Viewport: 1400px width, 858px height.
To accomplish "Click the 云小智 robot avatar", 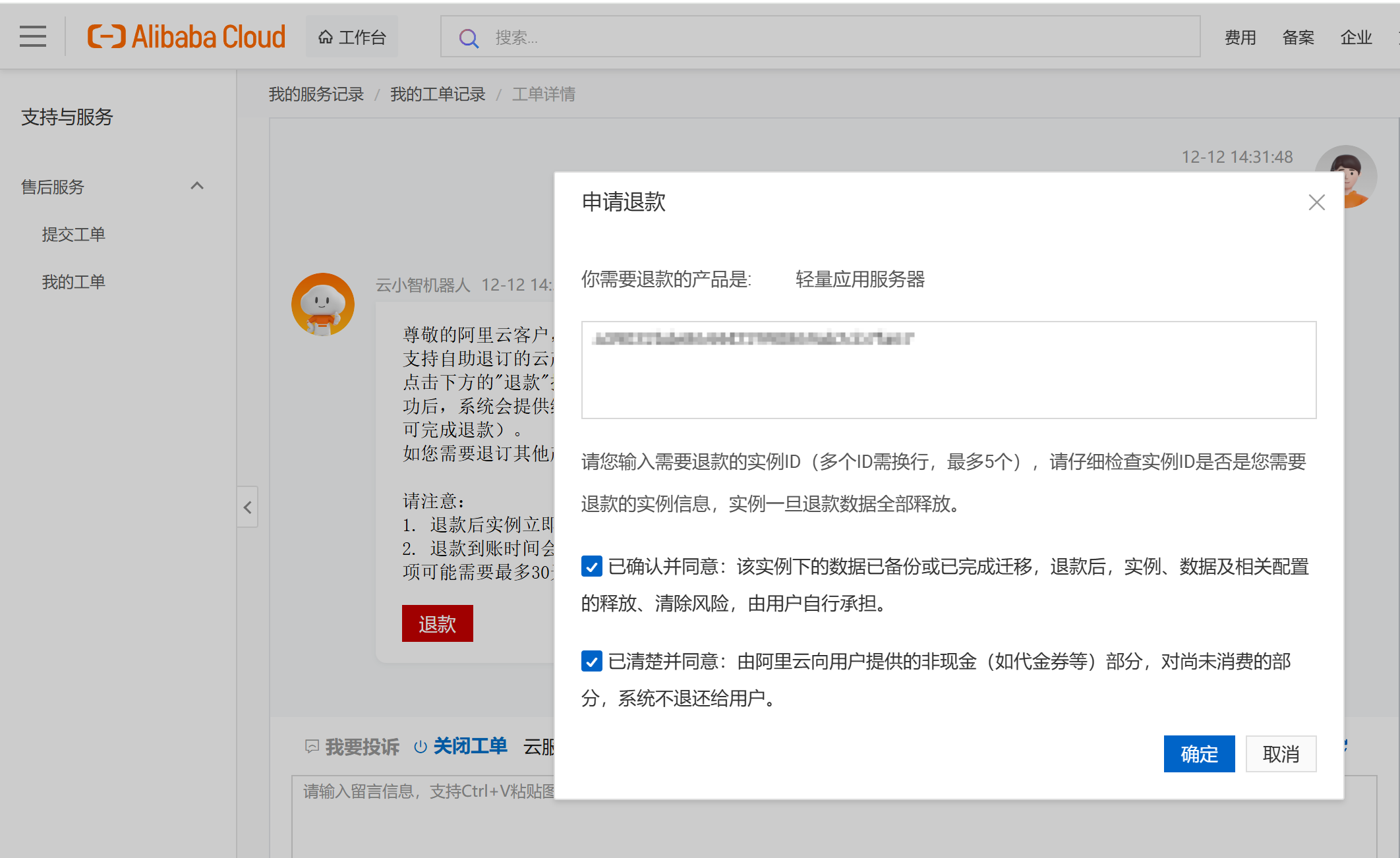I will click(x=323, y=304).
